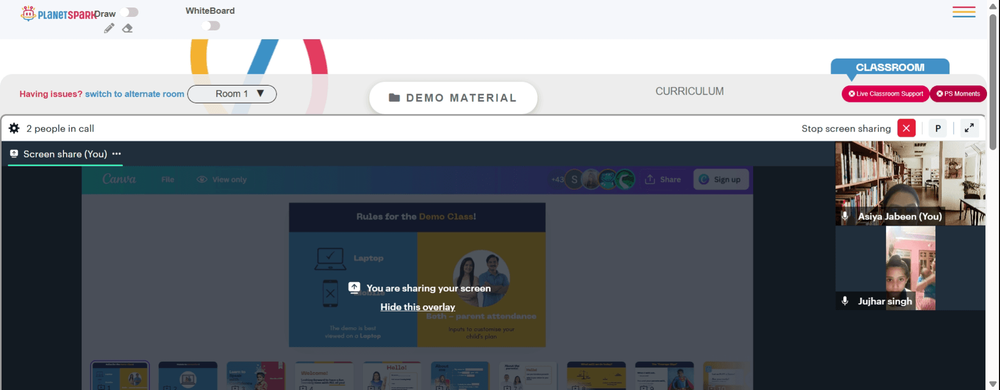Click Asiya Jabeen microphone icon
The width and height of the screenshot is (1000, 390).
845,216
